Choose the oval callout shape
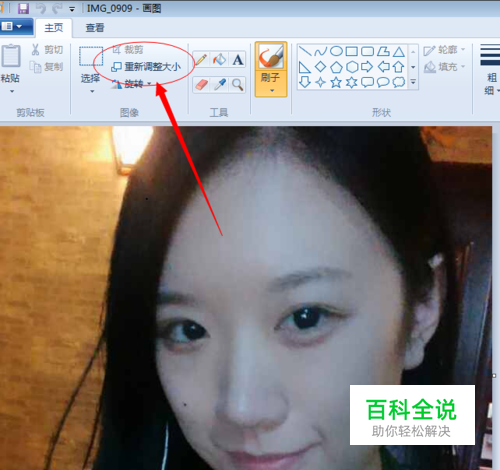Viewport: 500px width, 470px height. (383, 82)
